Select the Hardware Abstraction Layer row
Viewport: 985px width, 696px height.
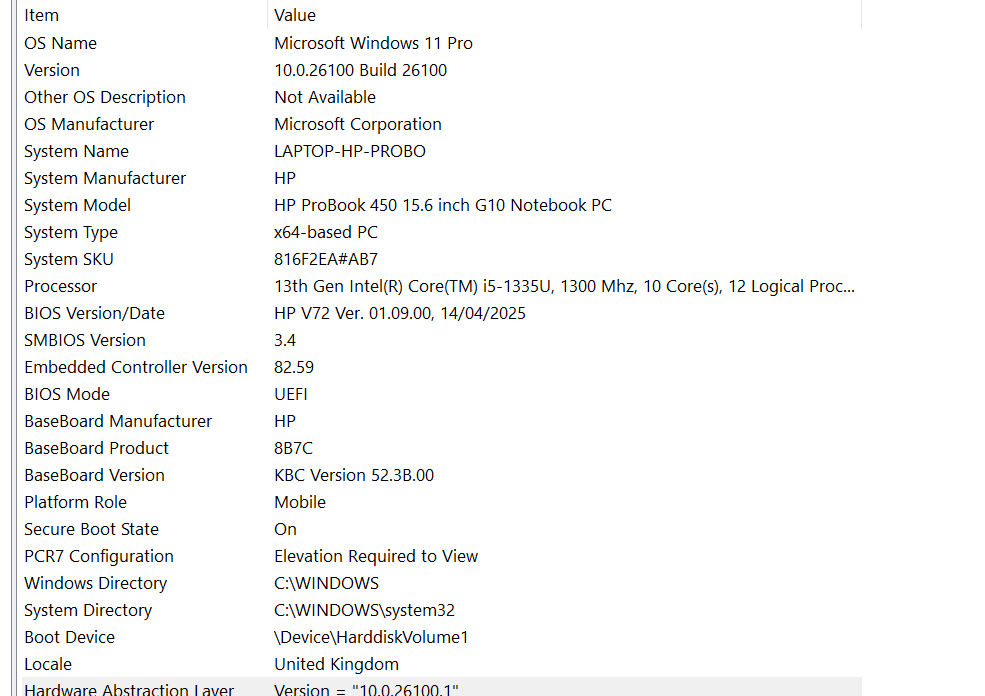[x=442, y=687]
